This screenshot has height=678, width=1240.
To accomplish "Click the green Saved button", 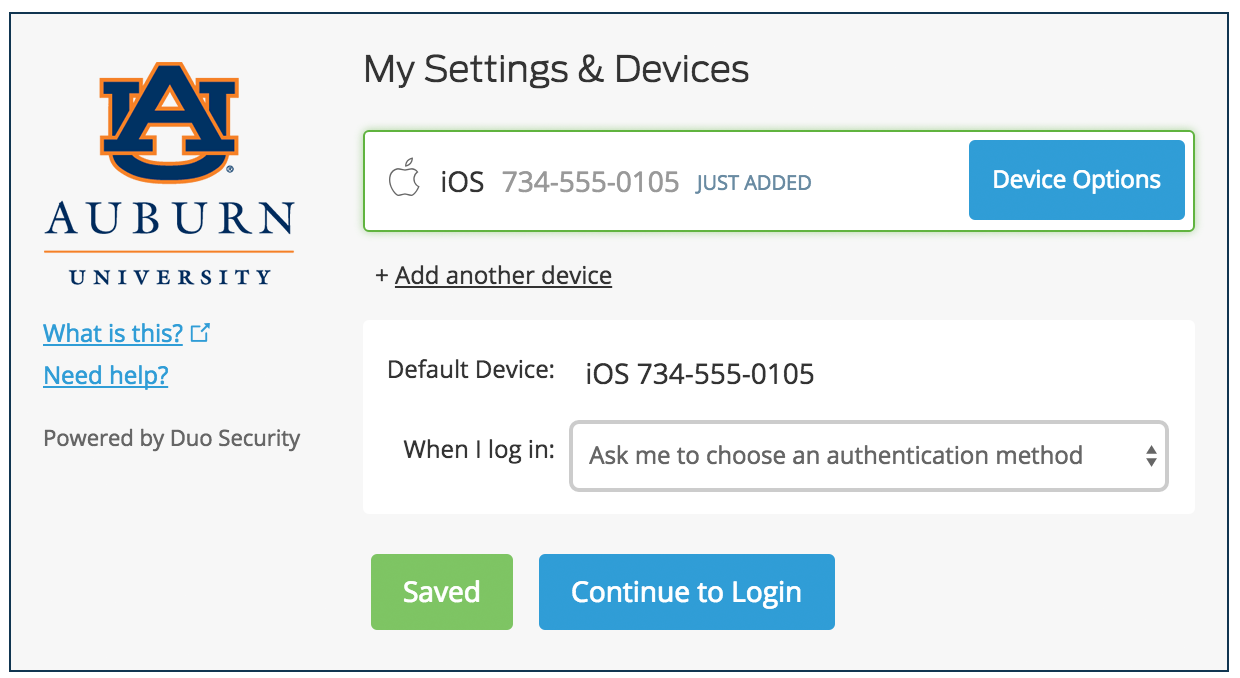I will tap(442, 592).
